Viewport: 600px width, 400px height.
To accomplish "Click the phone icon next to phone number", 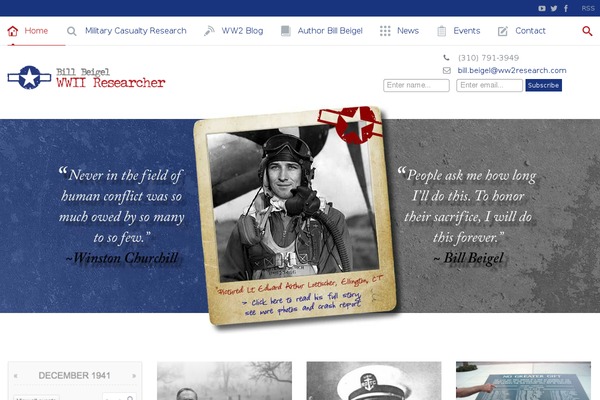I will 446,58.
